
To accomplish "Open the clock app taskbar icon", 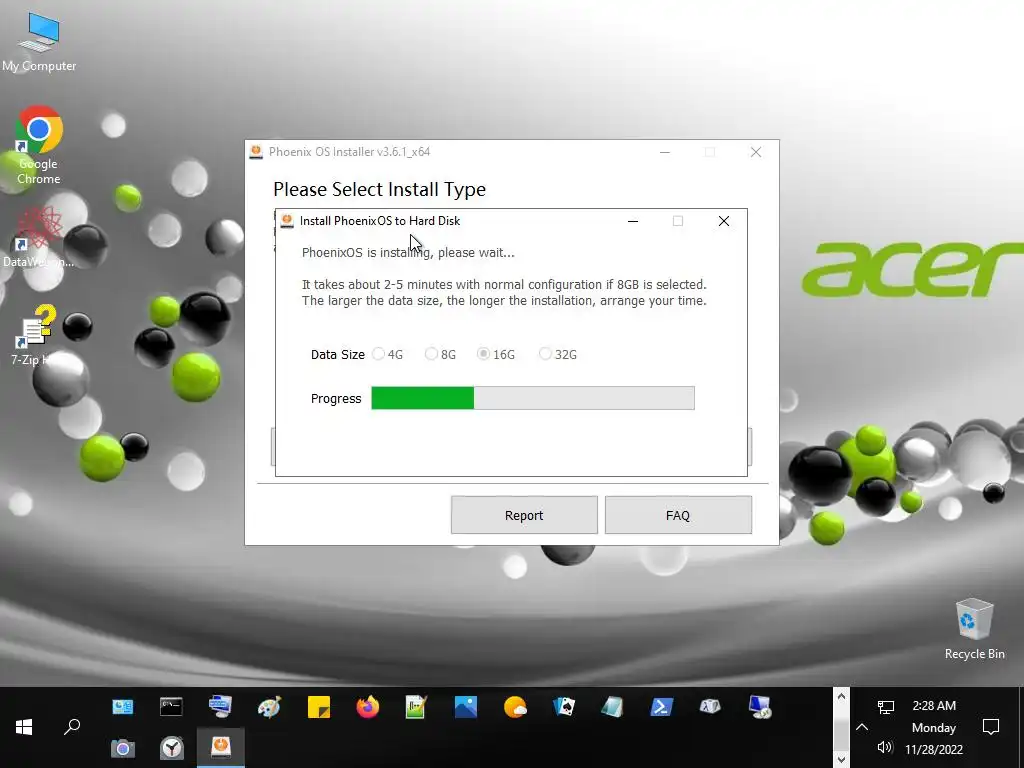I will pyautogui.click(x=172, y=748).
